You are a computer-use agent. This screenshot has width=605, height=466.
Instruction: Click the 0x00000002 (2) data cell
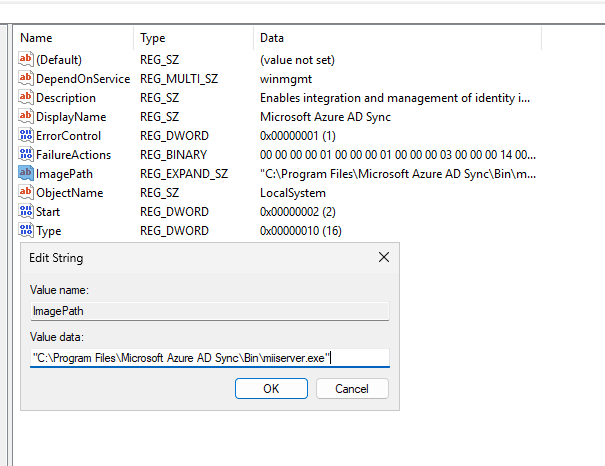click(x=297, y=212)
